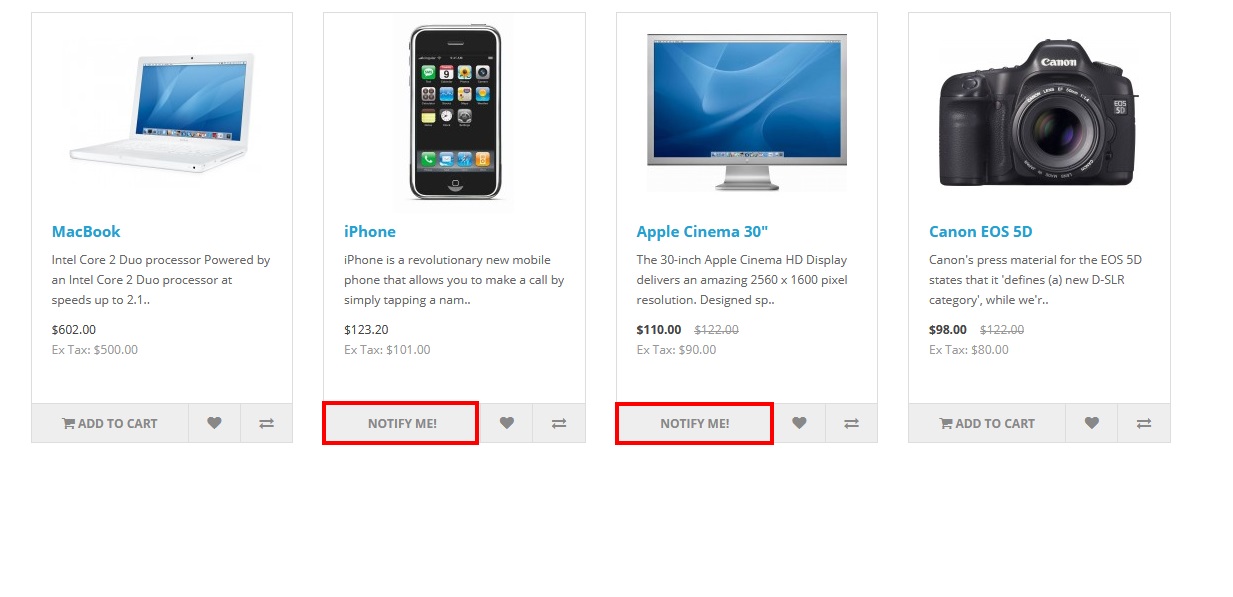Click Notify Me for iPhone
Viewport: 1233px width, 597px height.
[401, 423]
